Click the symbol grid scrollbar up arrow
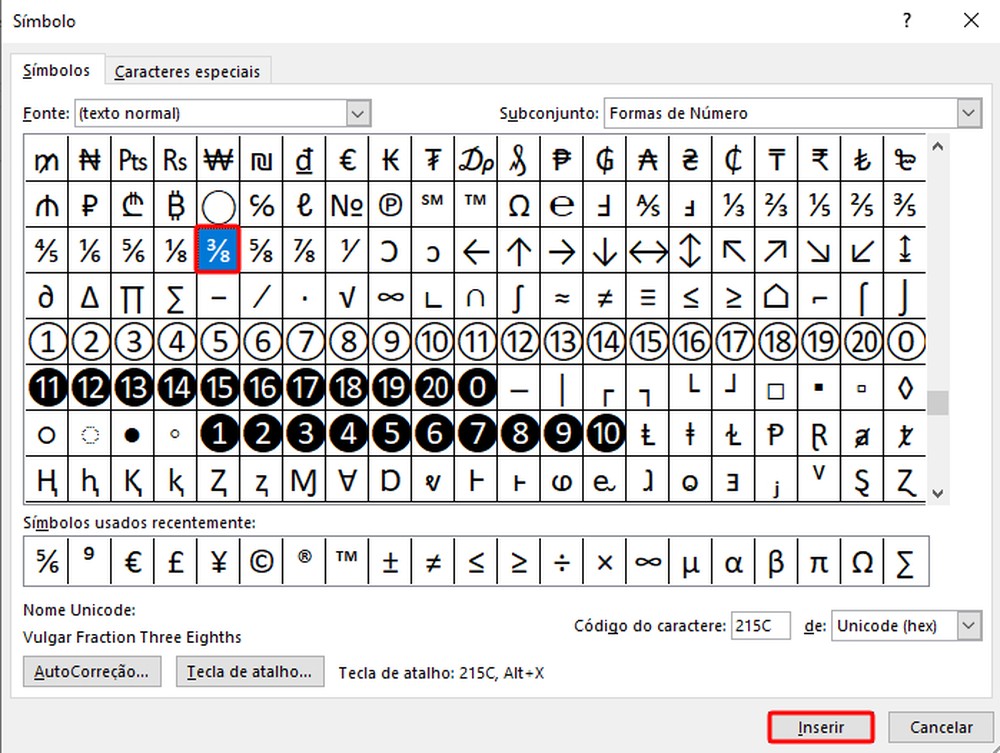 (x=937, y=147)
